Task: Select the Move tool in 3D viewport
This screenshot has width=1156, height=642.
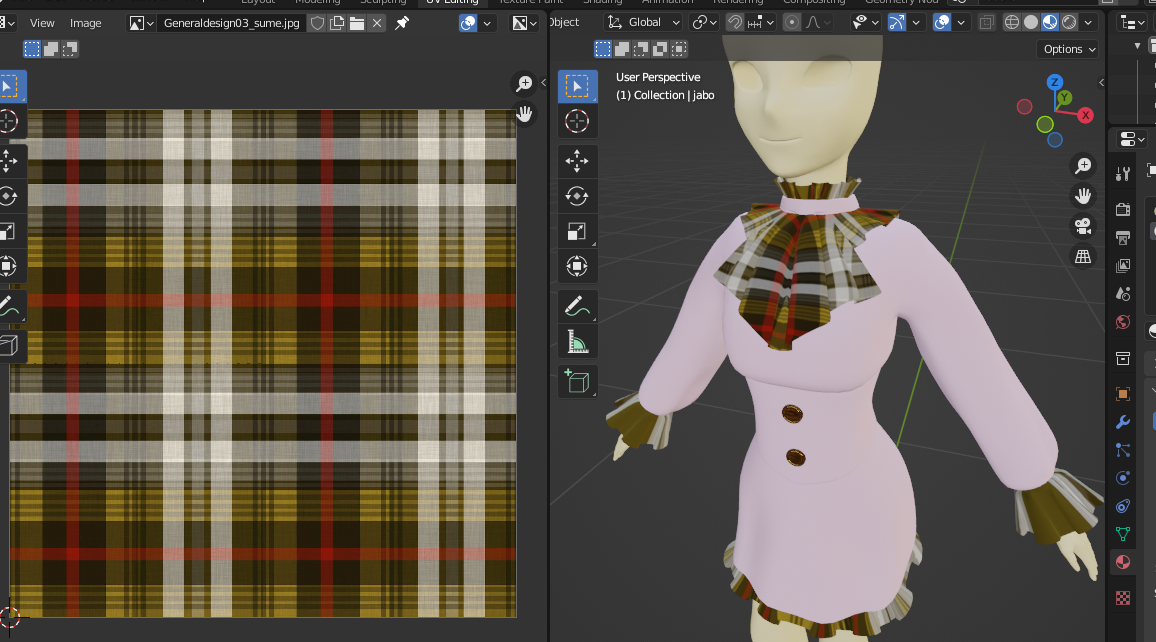Action: pos(577,161)
